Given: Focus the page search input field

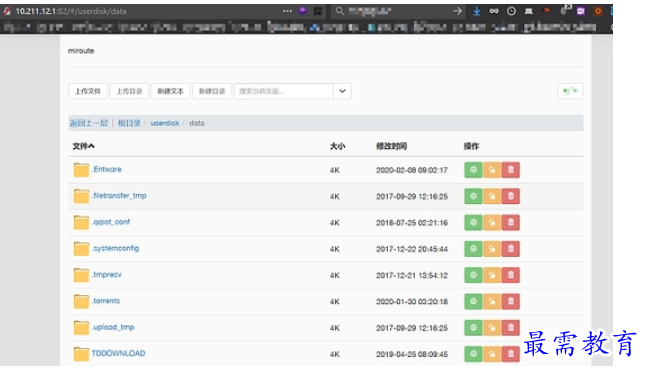Looking at the screenshot, I should pyautogui.click(x=284, y=91).
